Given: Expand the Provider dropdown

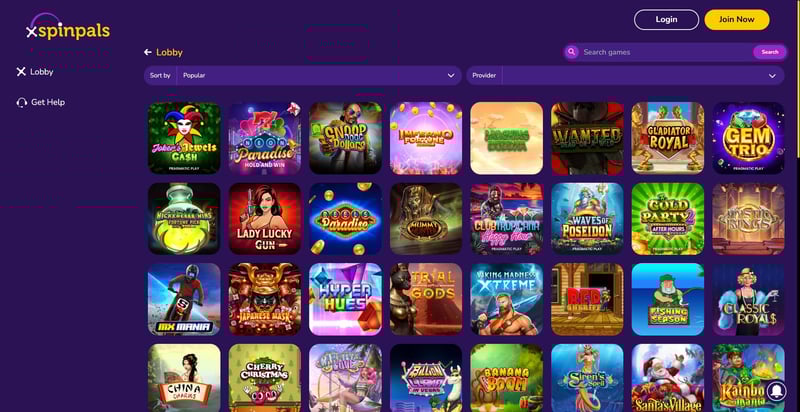Looking at the screenshot, I should coord(625,75).
